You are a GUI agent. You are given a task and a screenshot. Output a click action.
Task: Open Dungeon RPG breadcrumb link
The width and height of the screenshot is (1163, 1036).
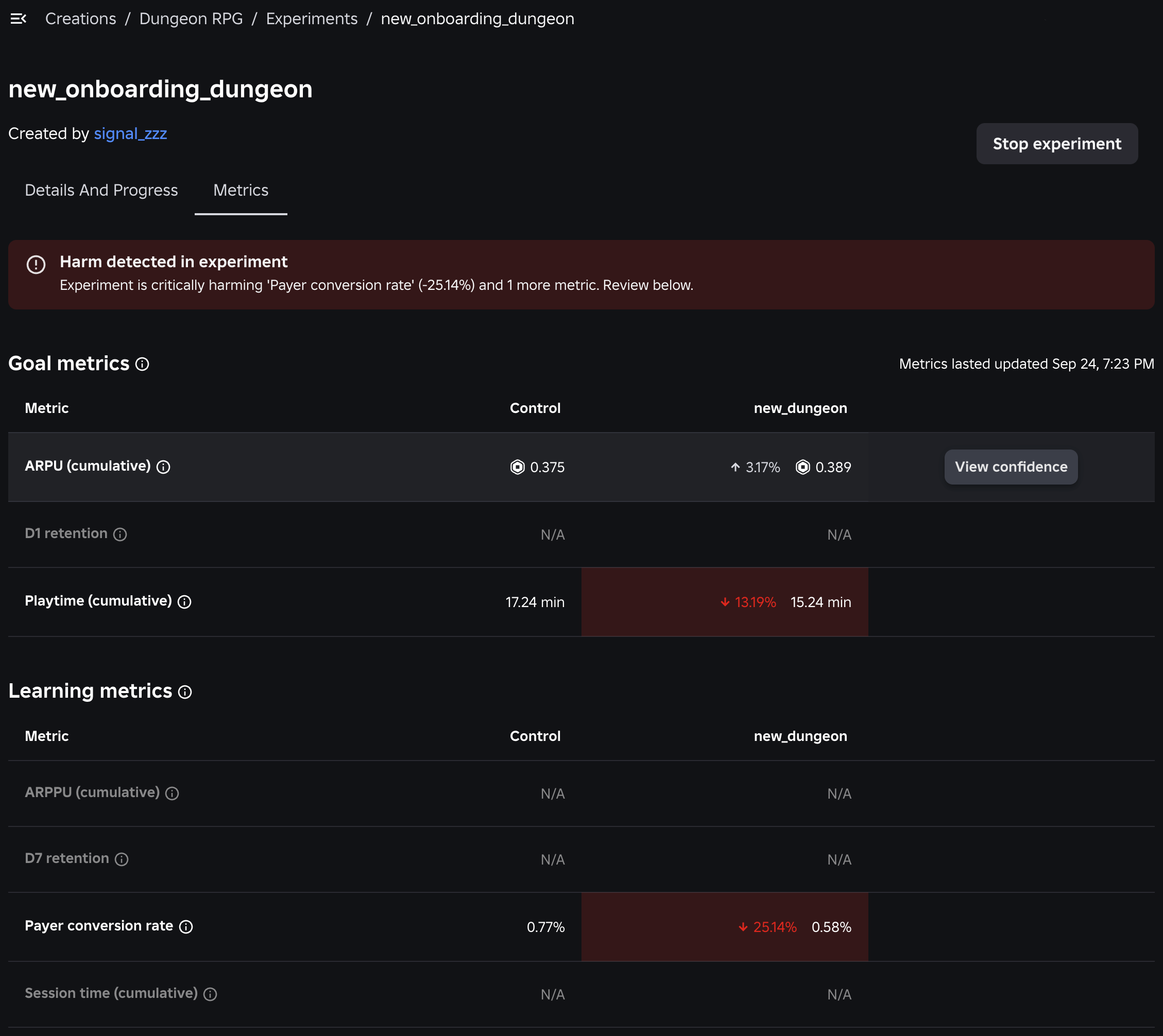pos(191,19)
